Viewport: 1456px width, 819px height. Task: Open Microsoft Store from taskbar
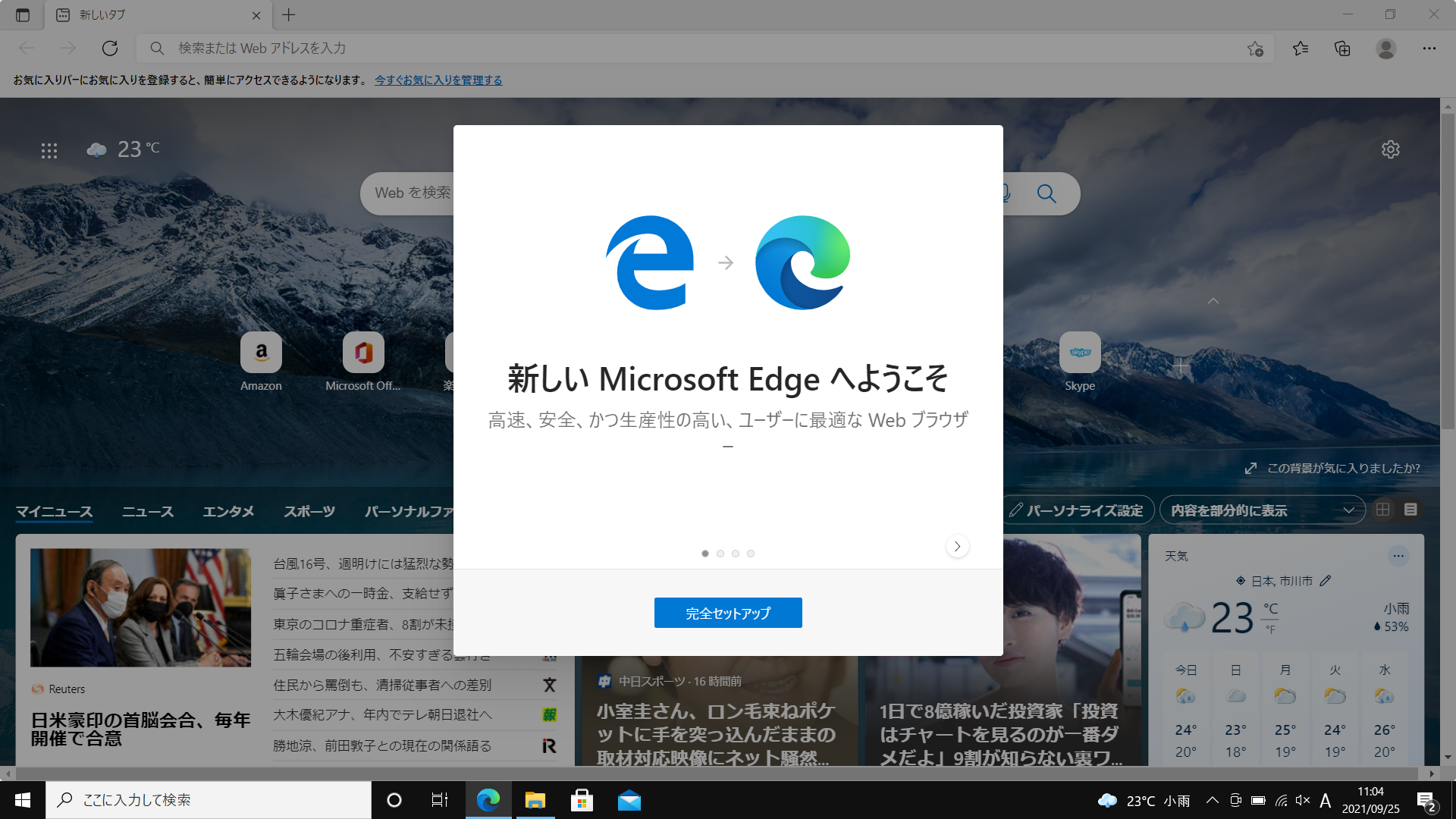click(582, 800)
